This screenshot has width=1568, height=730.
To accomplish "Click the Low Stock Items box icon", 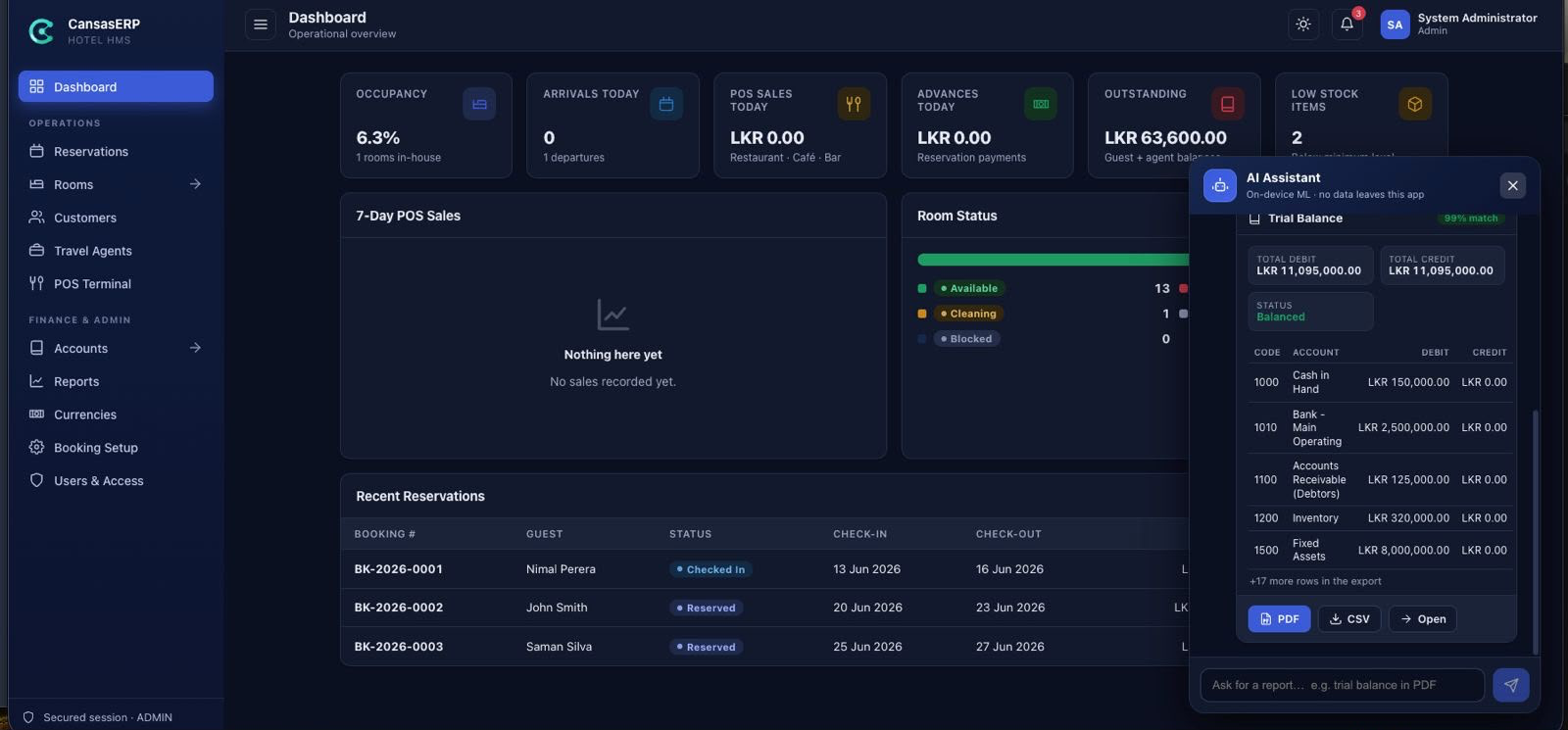I will pos(1414,104).
